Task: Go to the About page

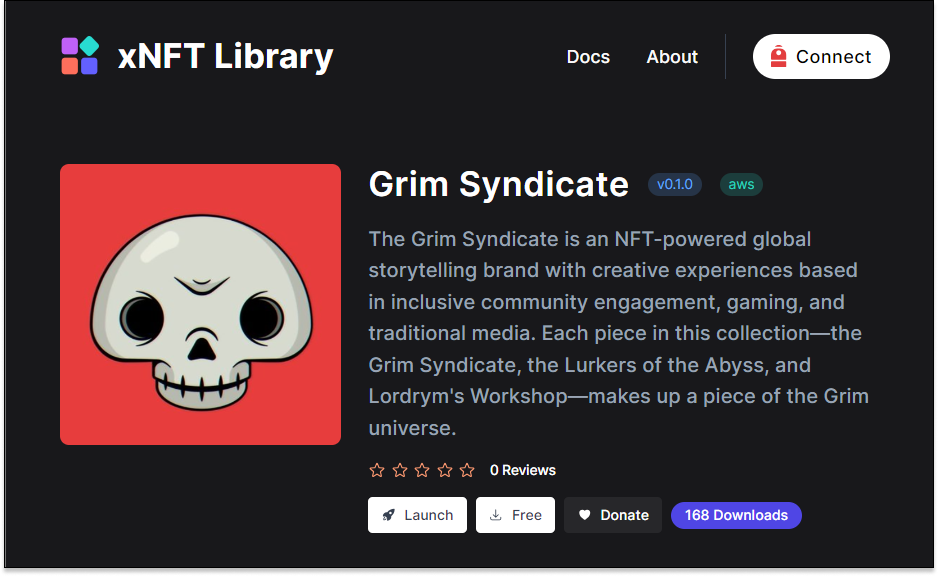Action: tap(672, 57)
